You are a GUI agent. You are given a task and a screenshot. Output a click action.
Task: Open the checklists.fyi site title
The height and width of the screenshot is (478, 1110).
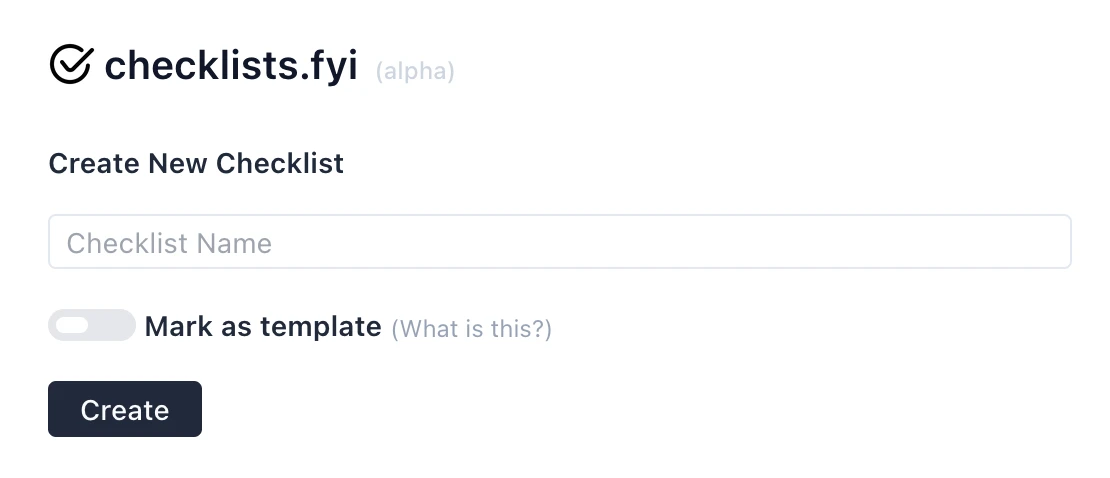click(231, 66)
